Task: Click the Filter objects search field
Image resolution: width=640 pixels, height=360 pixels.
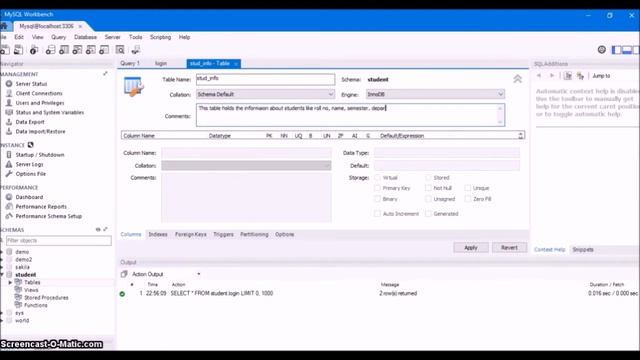Action: [x=58, y=240]
